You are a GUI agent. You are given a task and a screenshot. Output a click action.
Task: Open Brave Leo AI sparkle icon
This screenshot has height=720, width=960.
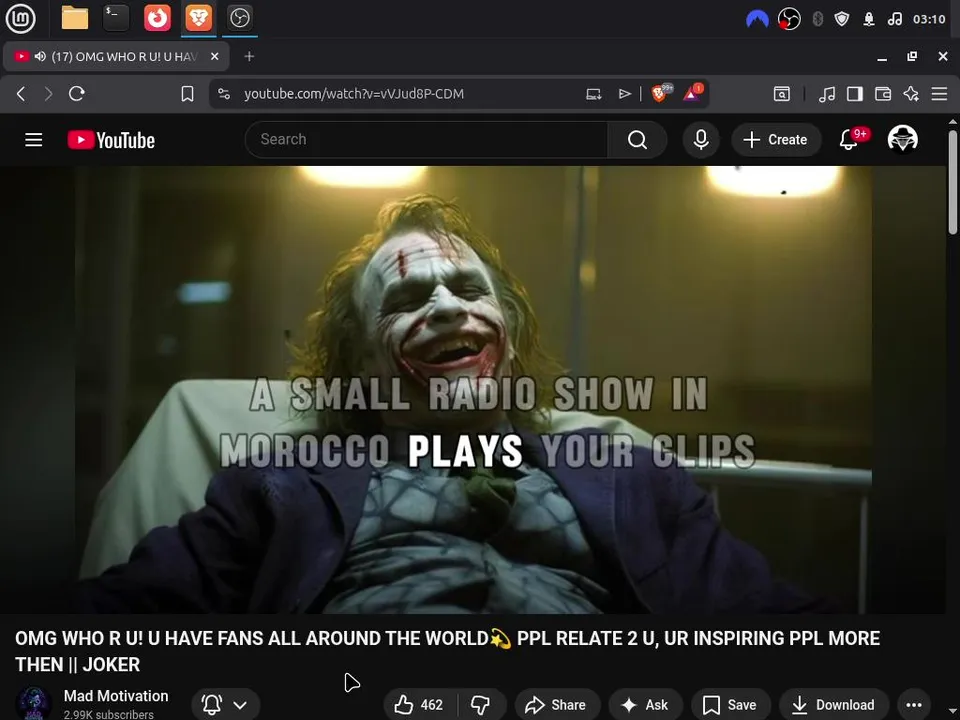pos(911,94)
